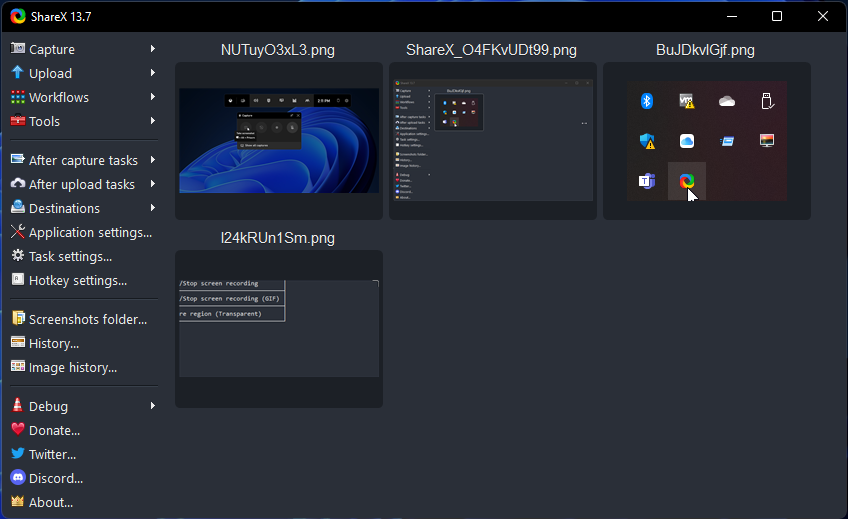The width and height of the screenshot is (848, 519).
Task: Open the History window text
Action: [x=54, y=344]
